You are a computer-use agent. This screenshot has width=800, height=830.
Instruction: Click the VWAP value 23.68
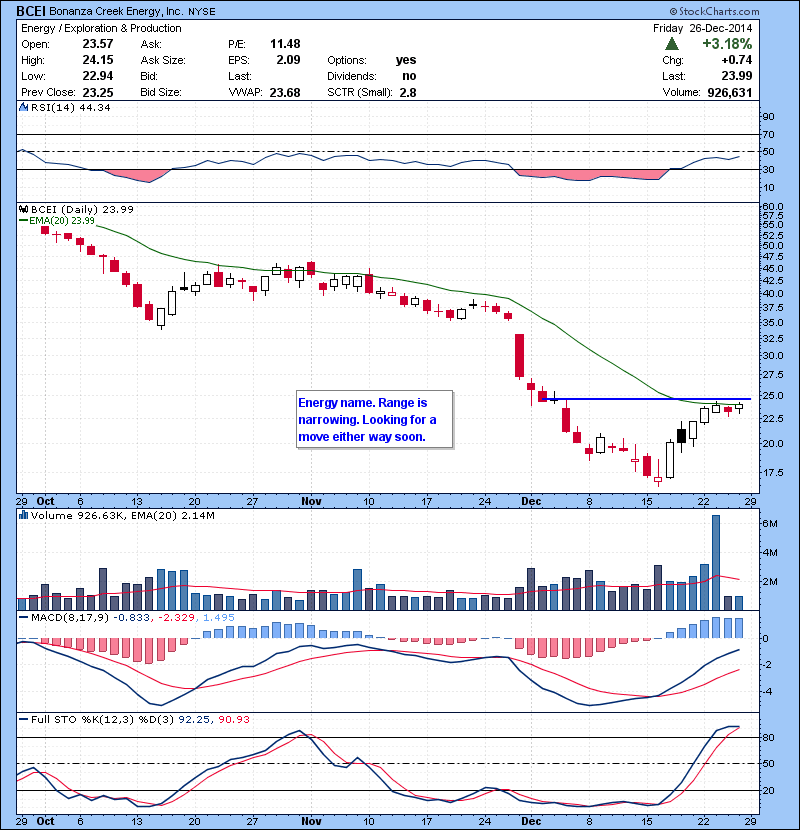[x=285, y=93]
